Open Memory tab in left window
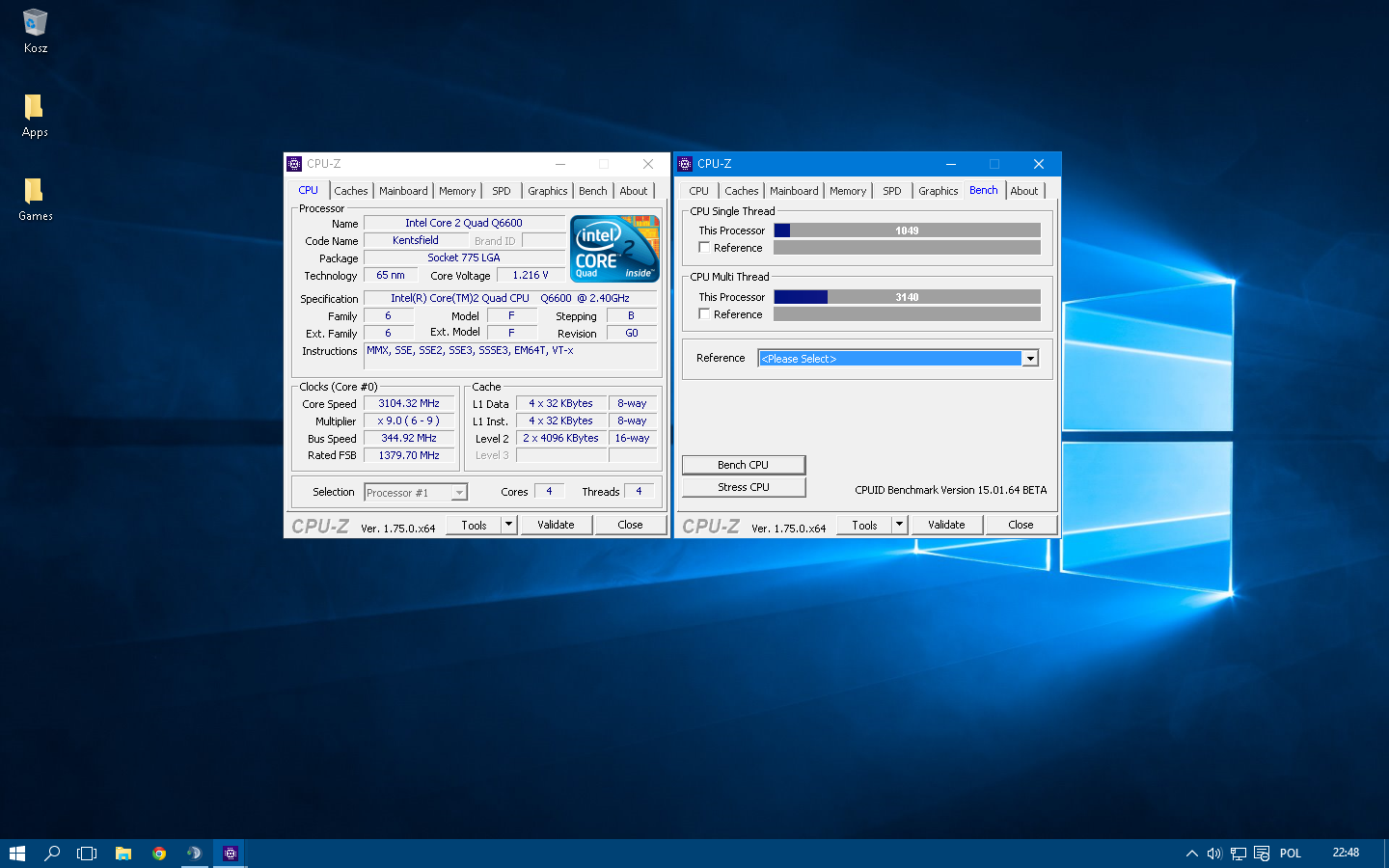Viewport: 1389px width, 868px height. [457, 191]
